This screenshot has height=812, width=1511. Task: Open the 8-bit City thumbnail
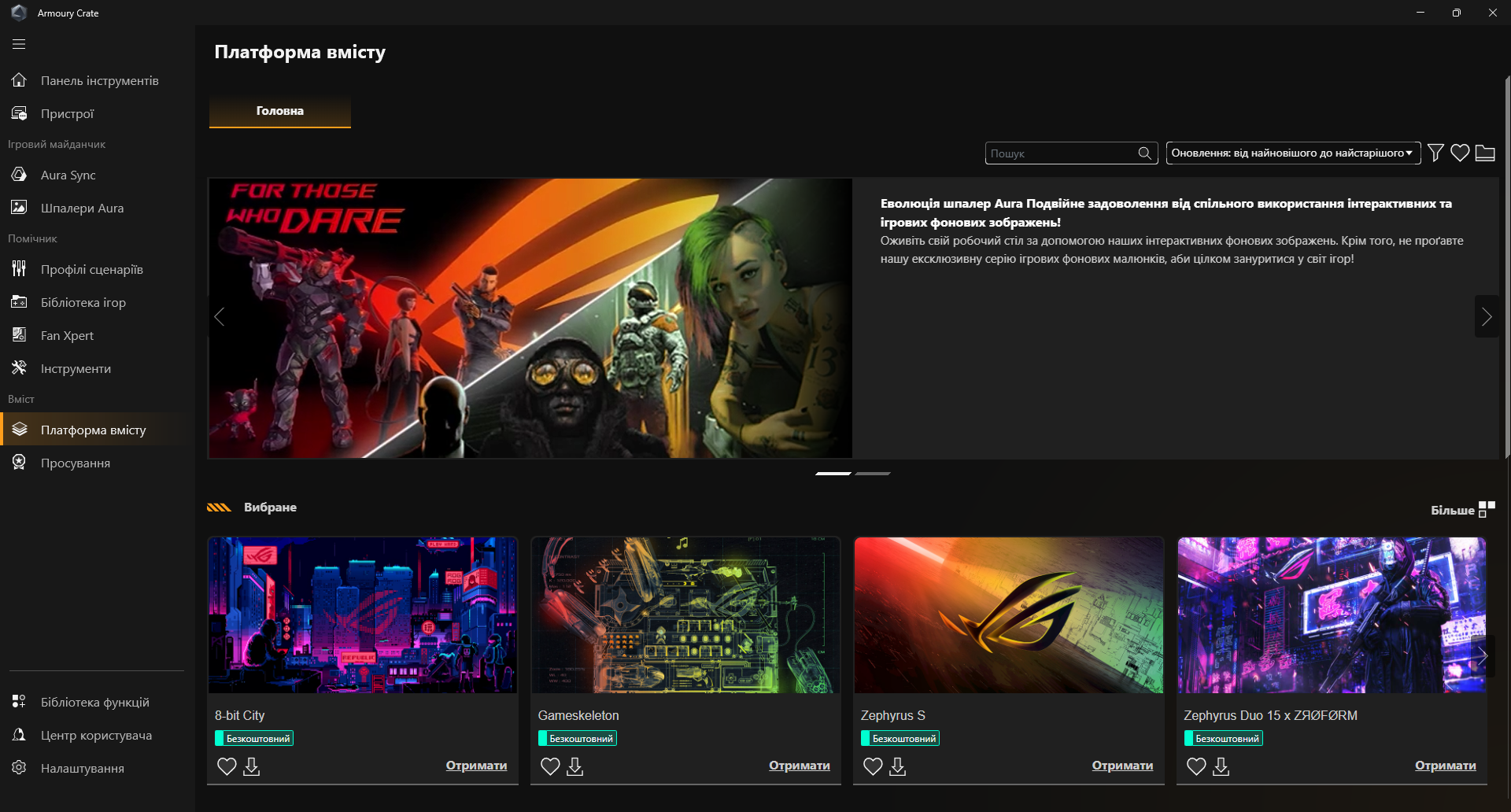tap(363, 615)
